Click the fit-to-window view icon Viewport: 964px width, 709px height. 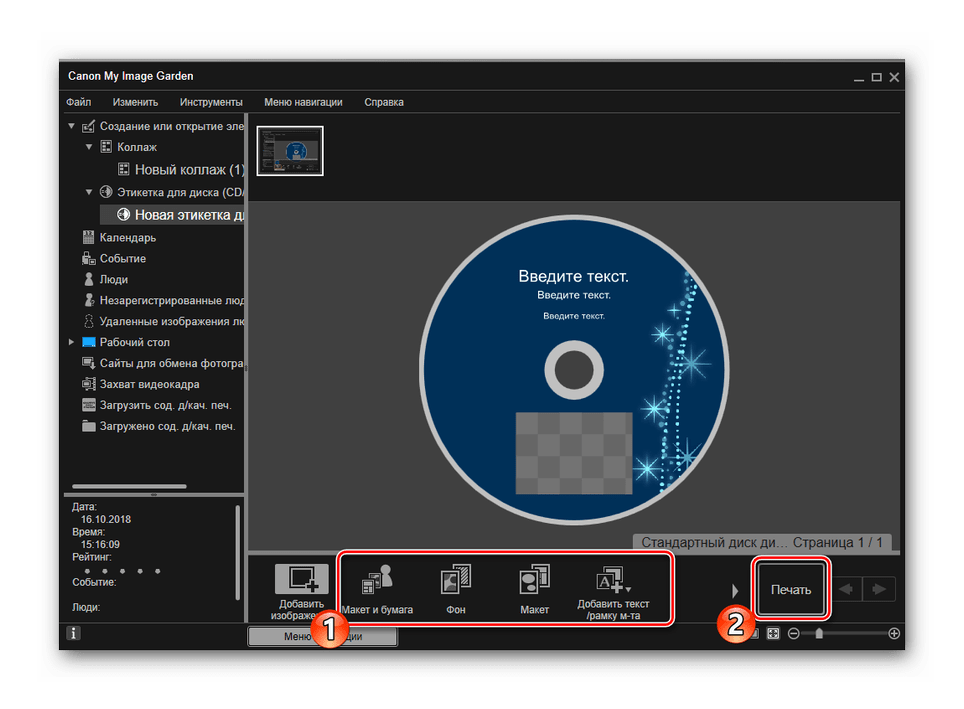[x=773, y=633]
